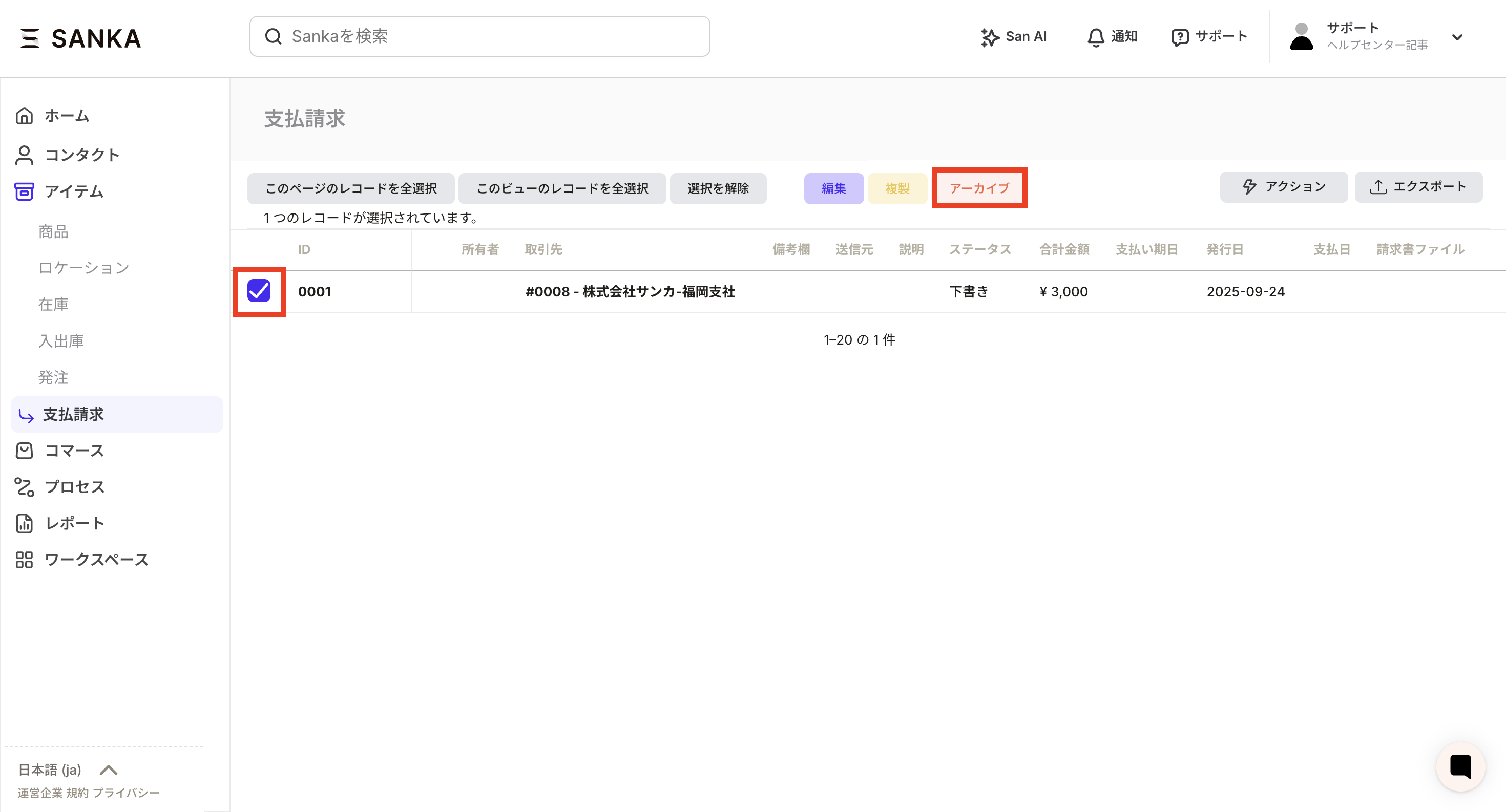Collapse the アイテム sidebar section
The height and width of the screenshot is (812, 1506).
pyautogui.click(x=74, y=191)
